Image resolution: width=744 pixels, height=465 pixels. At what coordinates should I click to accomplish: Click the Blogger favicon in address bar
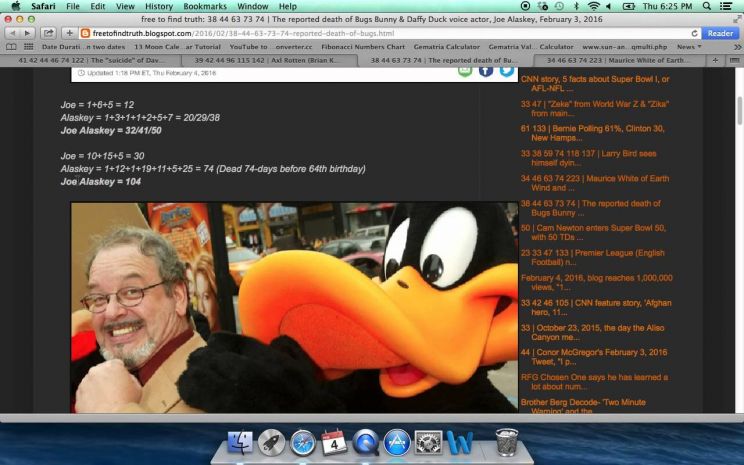pyautogui.click(x=85, y=33)
